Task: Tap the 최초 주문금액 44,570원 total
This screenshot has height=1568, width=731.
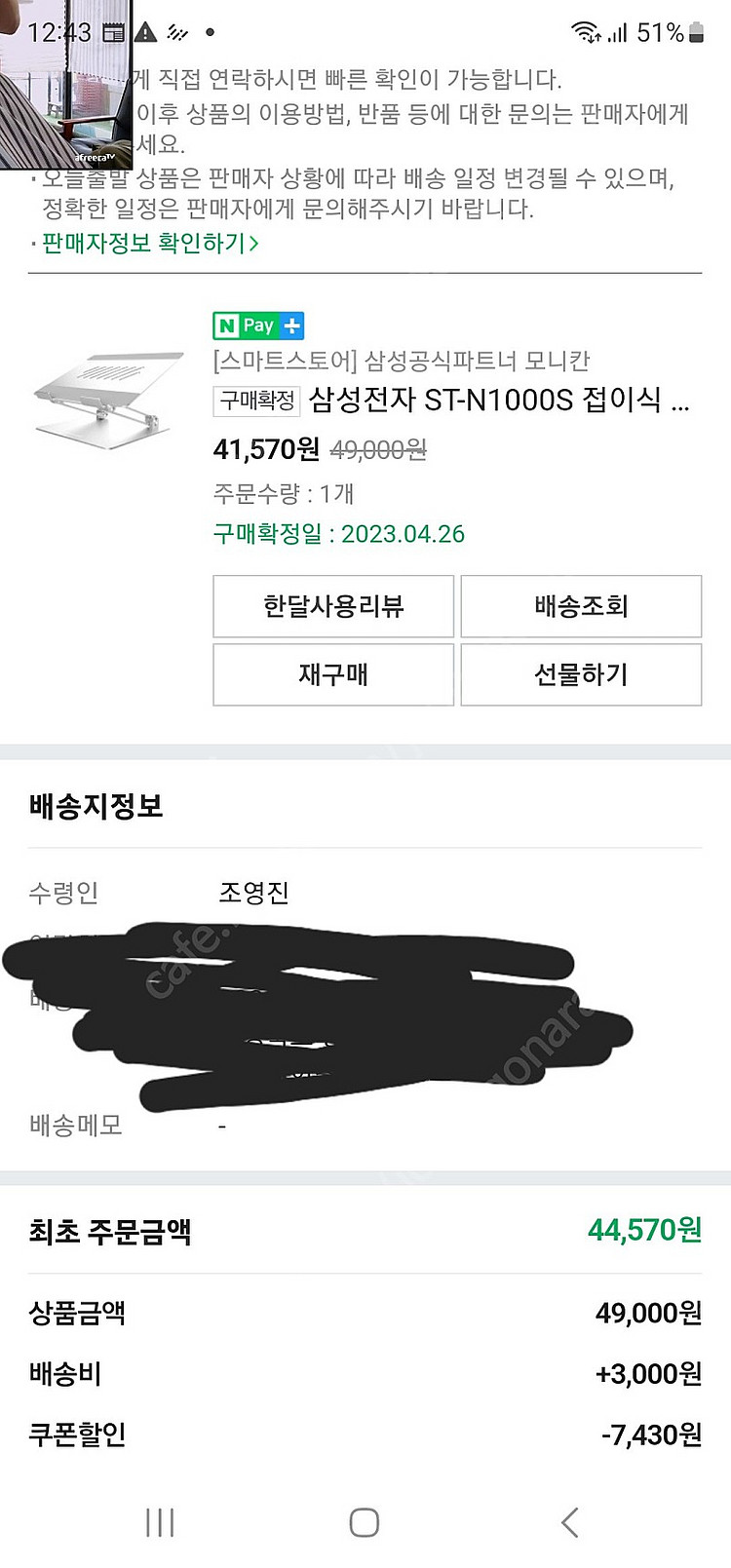Action: pyautogui.click(x=644, y=1231)
